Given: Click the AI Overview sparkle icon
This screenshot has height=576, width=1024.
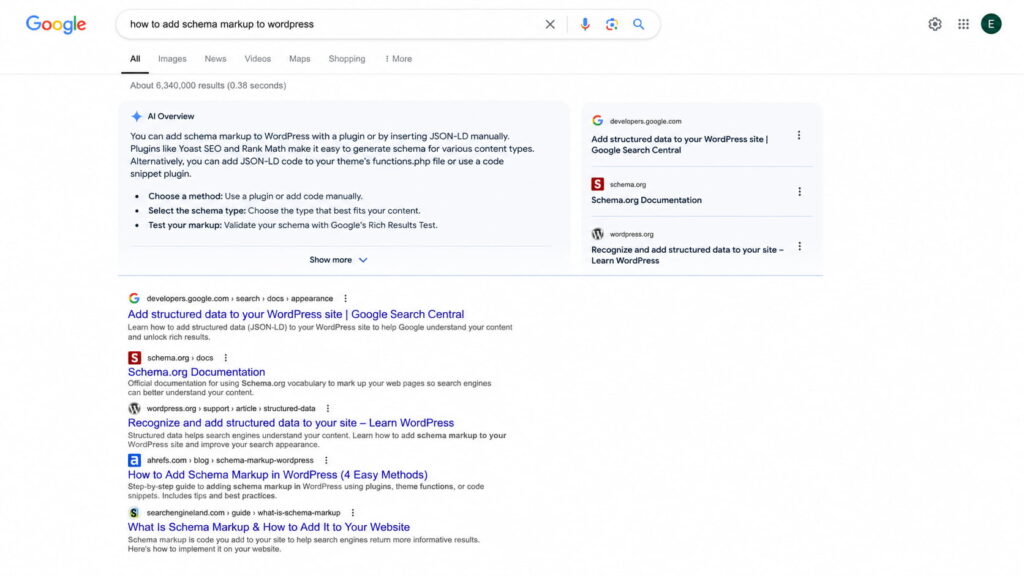Looking at the screenshot, I should [136, 116].
